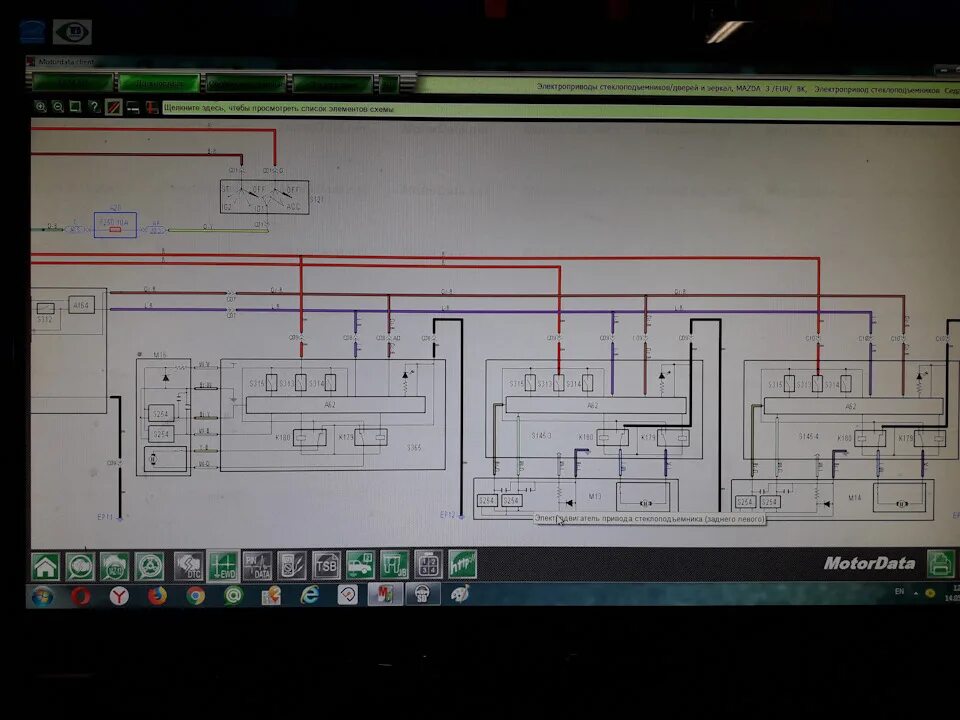Click the S365 switch unit label
Image resolution: width=960 pixels, height=720 pixels.
414,448
